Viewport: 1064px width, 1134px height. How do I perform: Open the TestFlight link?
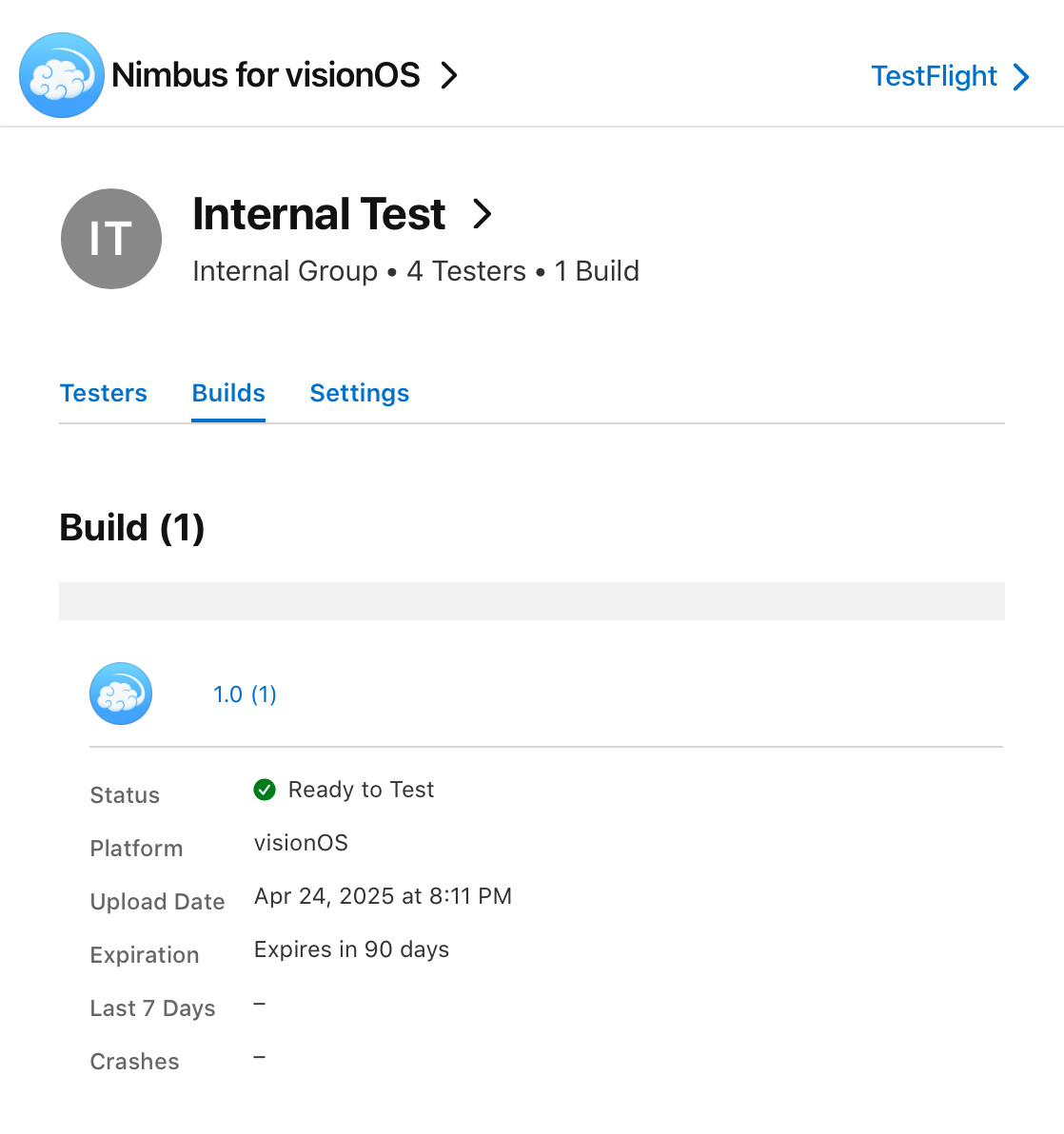(x=934, y=76)
